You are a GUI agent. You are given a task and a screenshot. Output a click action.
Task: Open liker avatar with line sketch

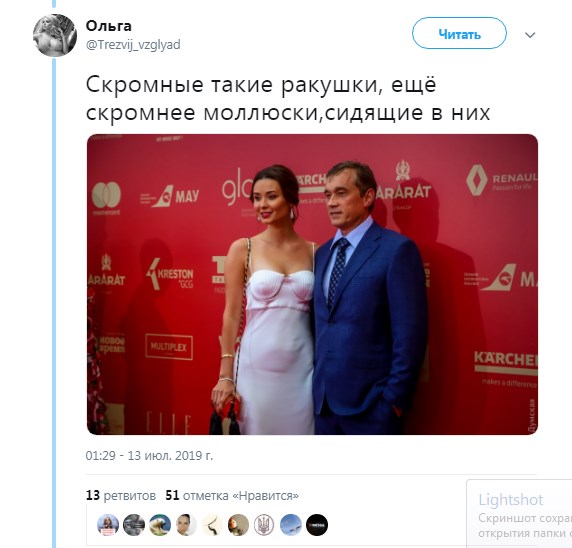212,525
